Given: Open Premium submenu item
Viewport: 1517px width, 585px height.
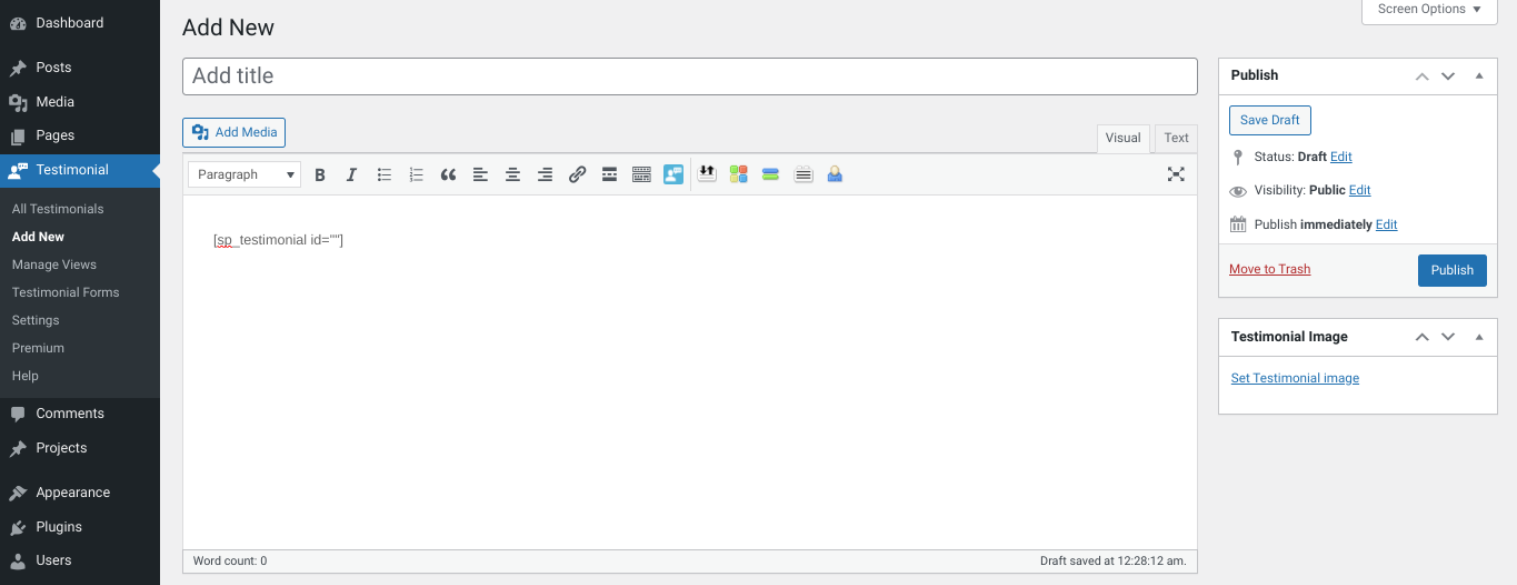Looking at the screenshot, I should pos(38,348).
